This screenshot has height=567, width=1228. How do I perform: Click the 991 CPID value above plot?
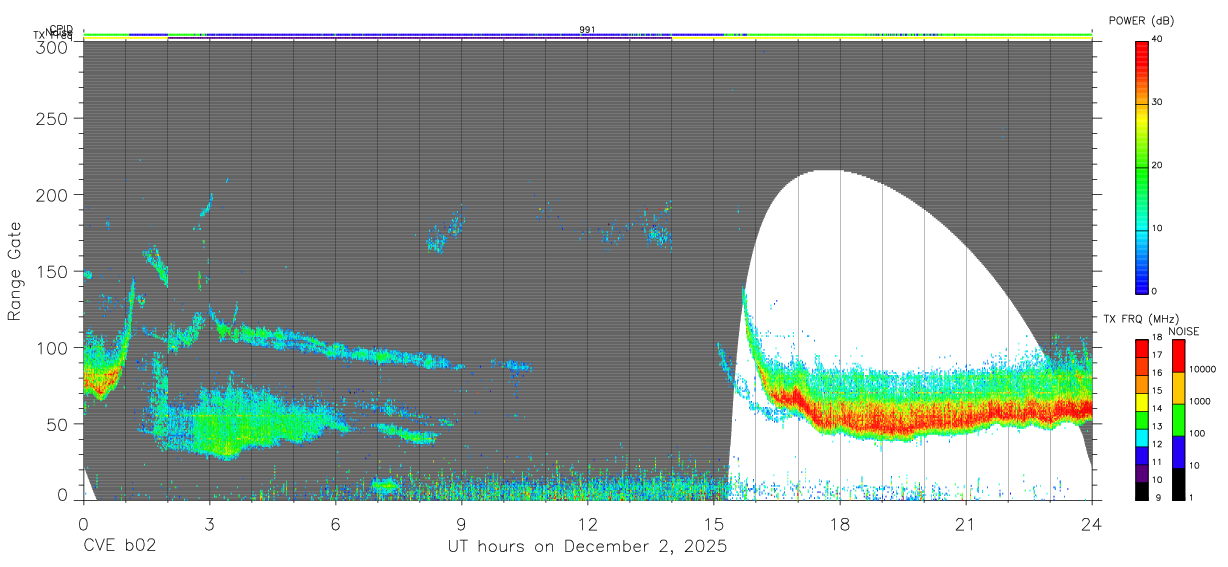[x=587, y=29]
